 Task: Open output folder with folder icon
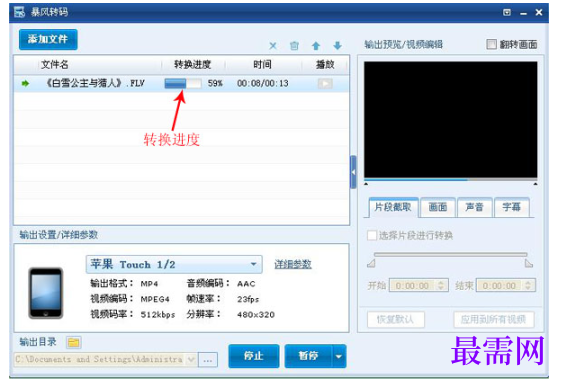74,342
